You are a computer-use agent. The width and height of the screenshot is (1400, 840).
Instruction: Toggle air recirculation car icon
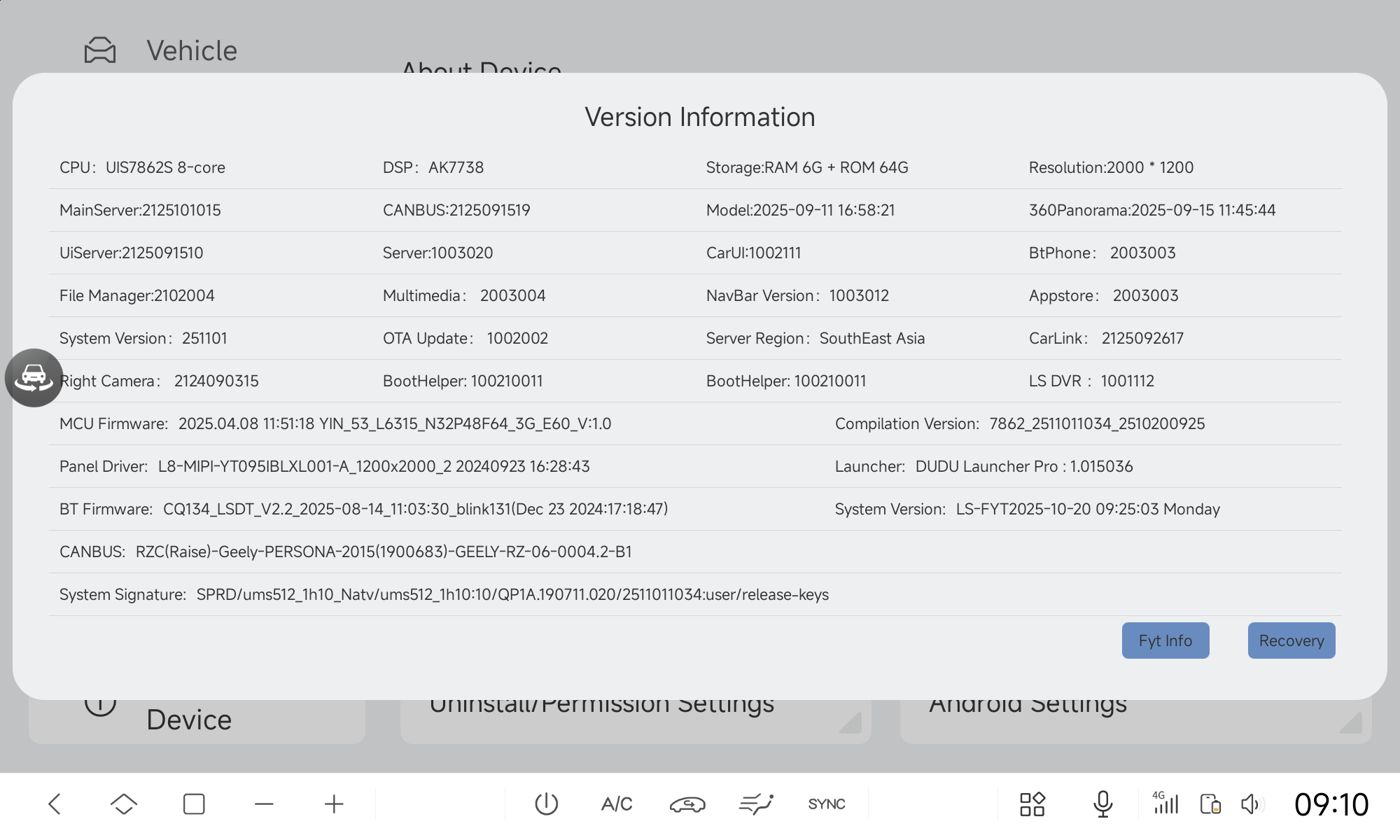pos(687,804)
